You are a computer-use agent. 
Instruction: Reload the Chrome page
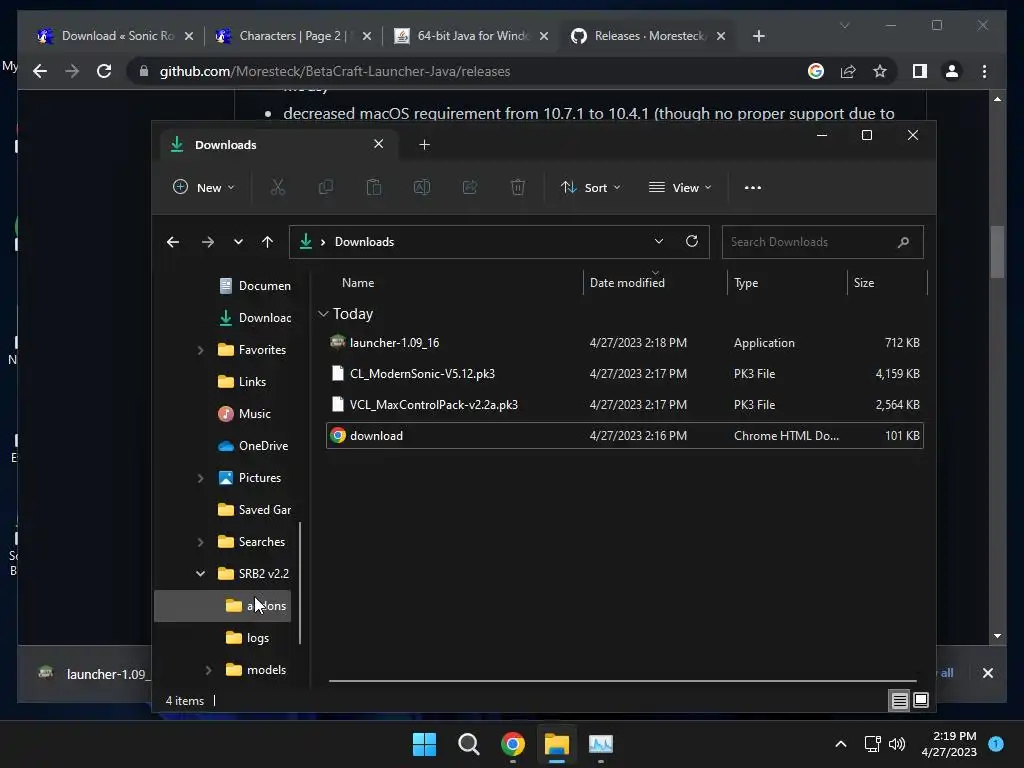104,71
